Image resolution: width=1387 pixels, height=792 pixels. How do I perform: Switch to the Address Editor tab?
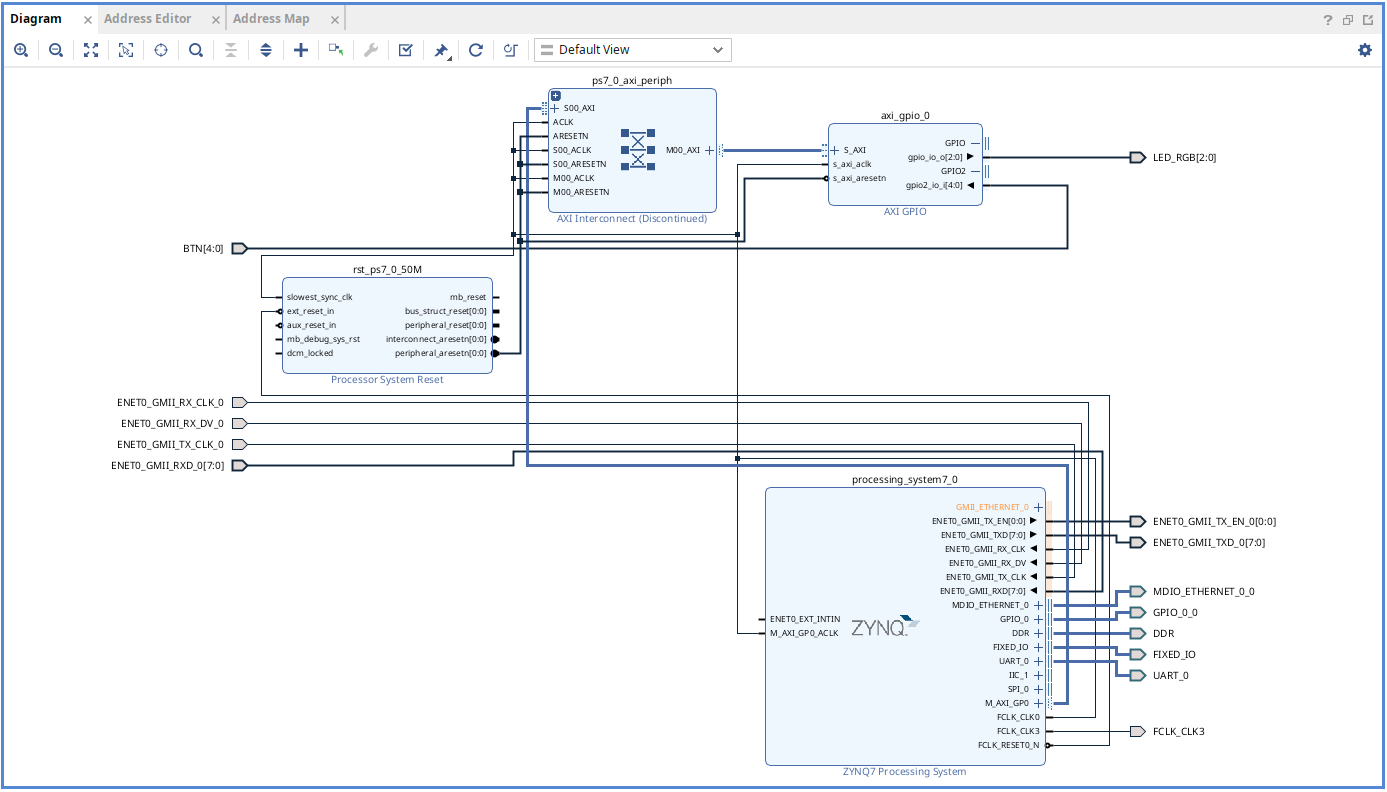[x=147, y=19]
